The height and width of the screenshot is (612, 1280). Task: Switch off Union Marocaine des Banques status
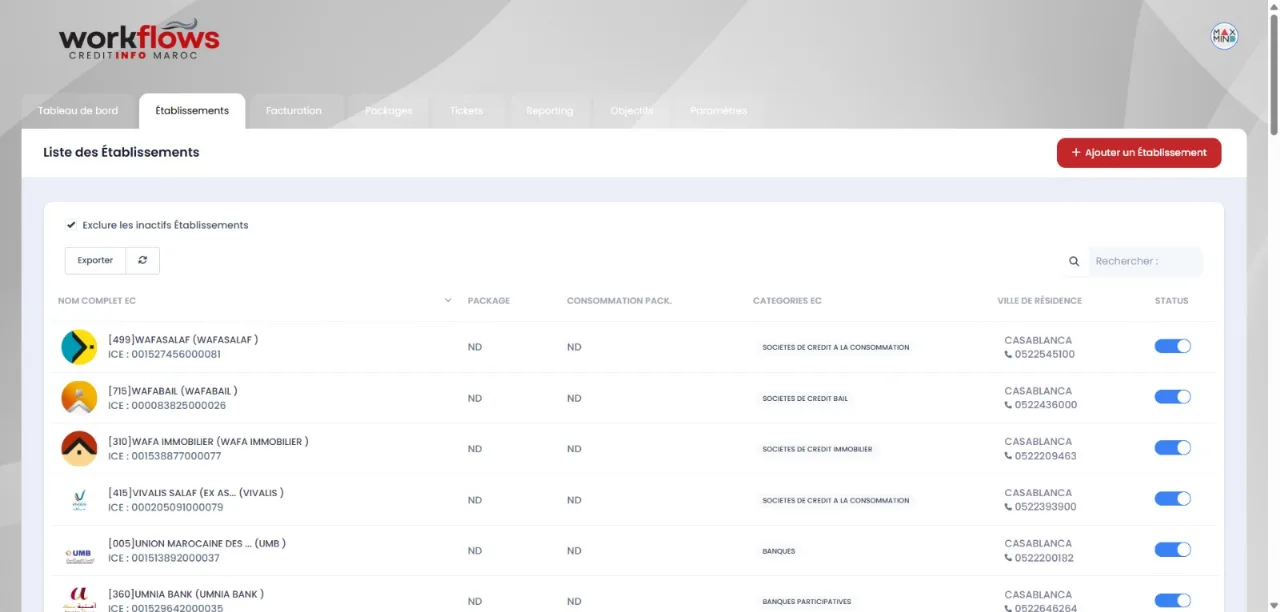point(1173,550)
